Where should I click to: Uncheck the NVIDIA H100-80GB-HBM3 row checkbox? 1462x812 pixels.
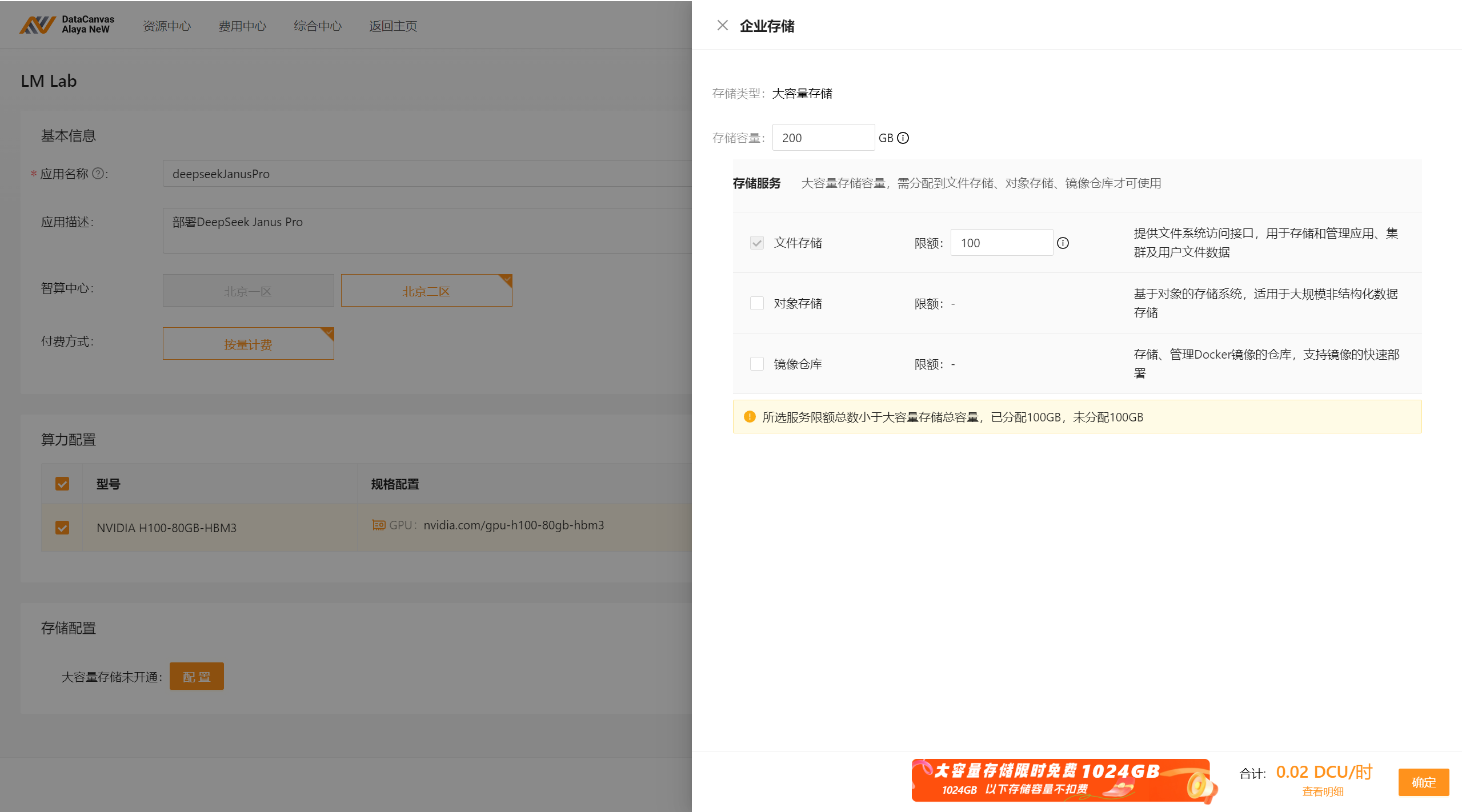pos(62,528)
